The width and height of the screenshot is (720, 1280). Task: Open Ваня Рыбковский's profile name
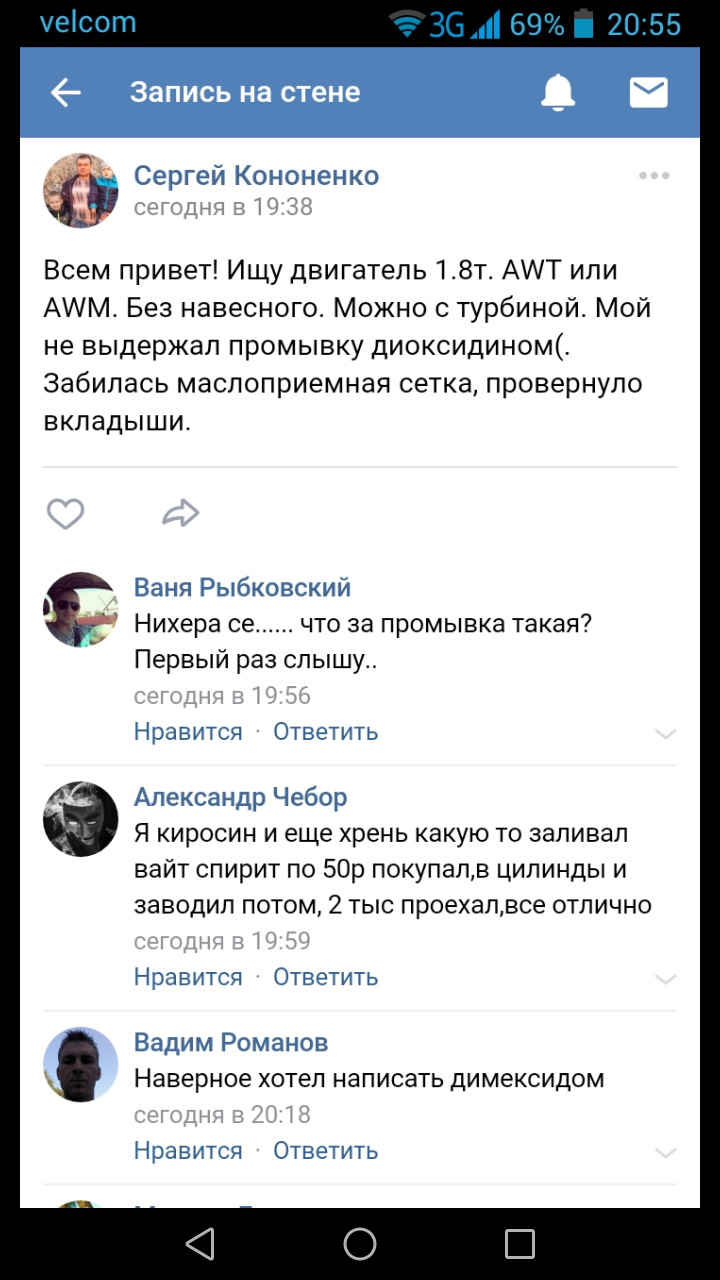pyautogui.click(x=242, y=587)
